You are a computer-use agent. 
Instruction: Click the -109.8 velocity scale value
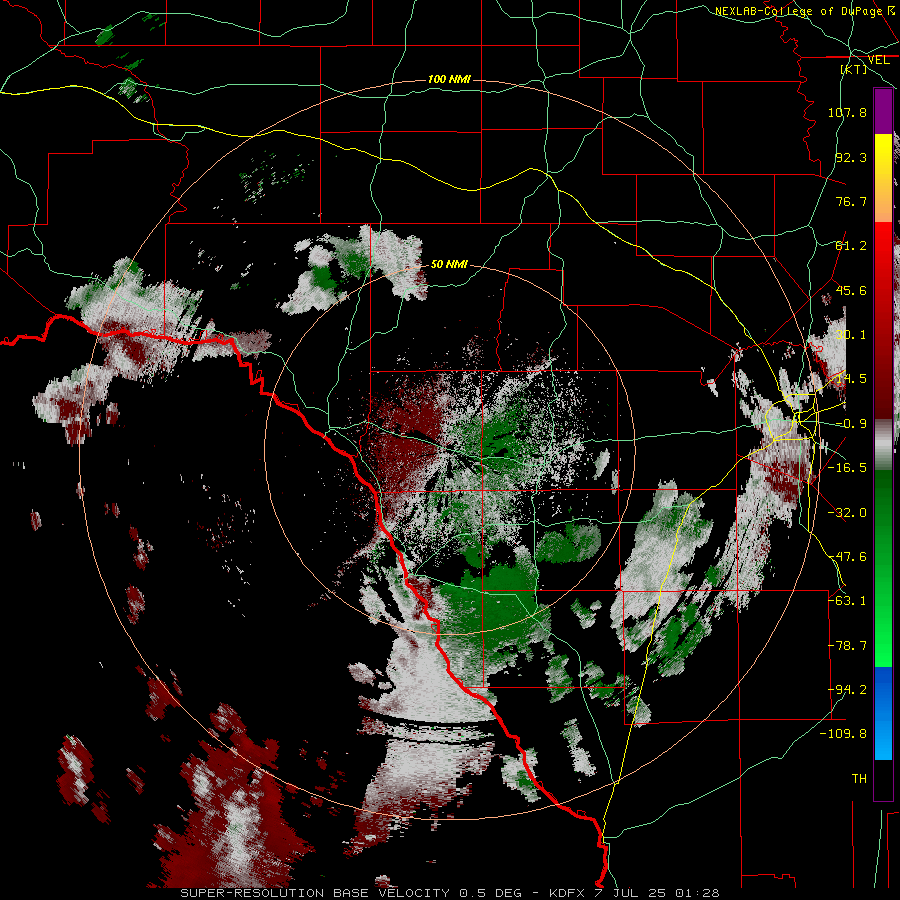(844, 734)
